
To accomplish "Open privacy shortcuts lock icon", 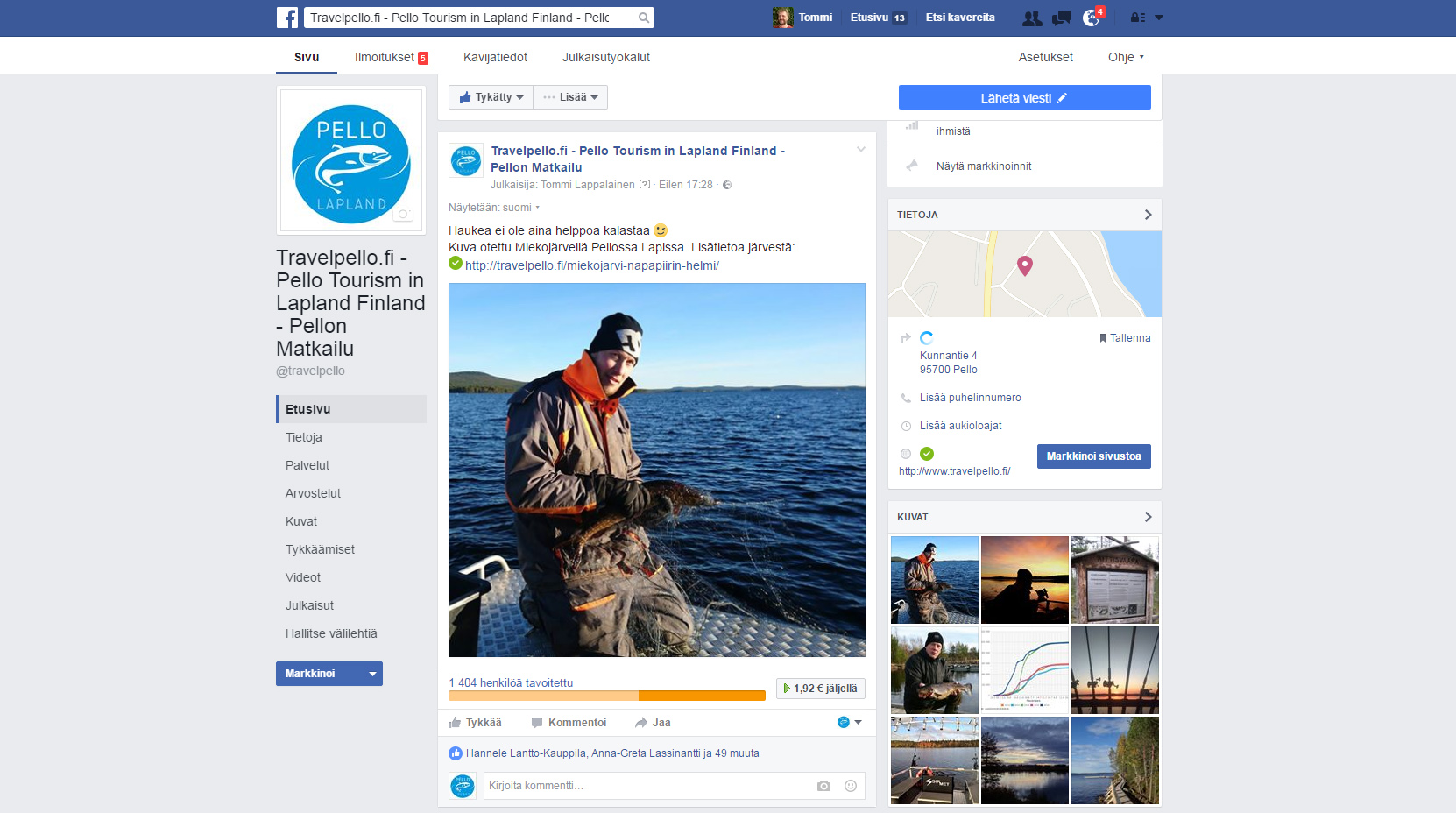I will (1138, 18).
